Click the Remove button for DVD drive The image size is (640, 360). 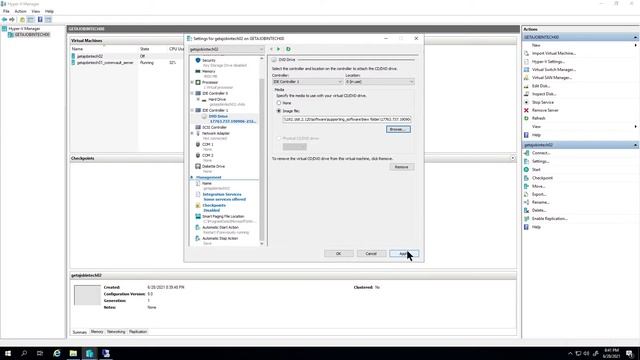(402, 167)
